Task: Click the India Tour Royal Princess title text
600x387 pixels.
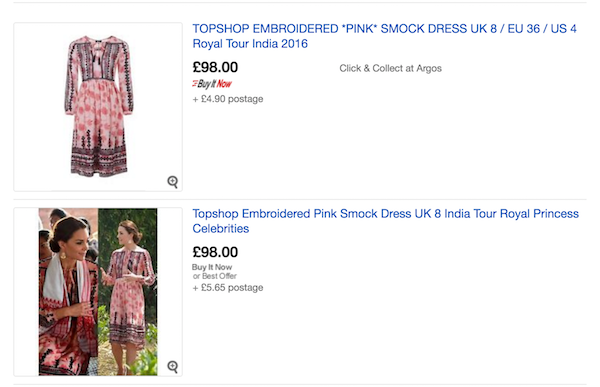Action: 511,214
